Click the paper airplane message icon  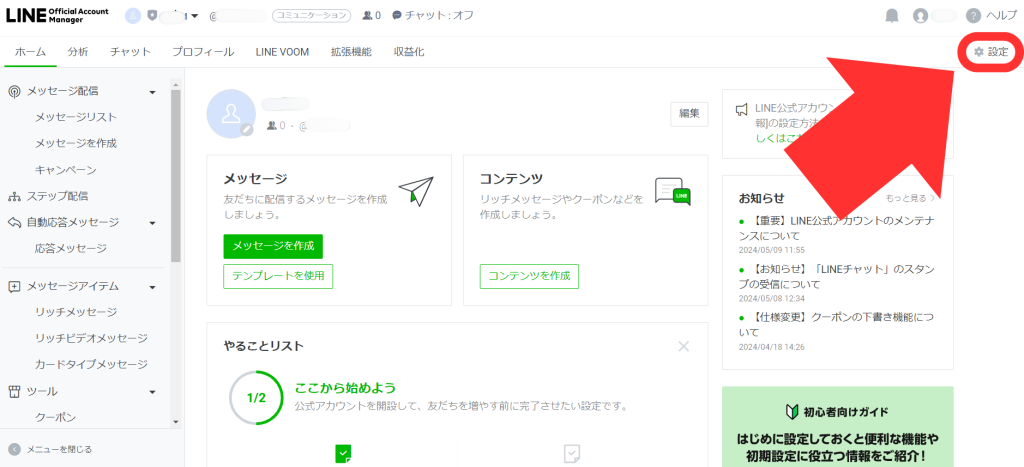click(x=416, y=191)
